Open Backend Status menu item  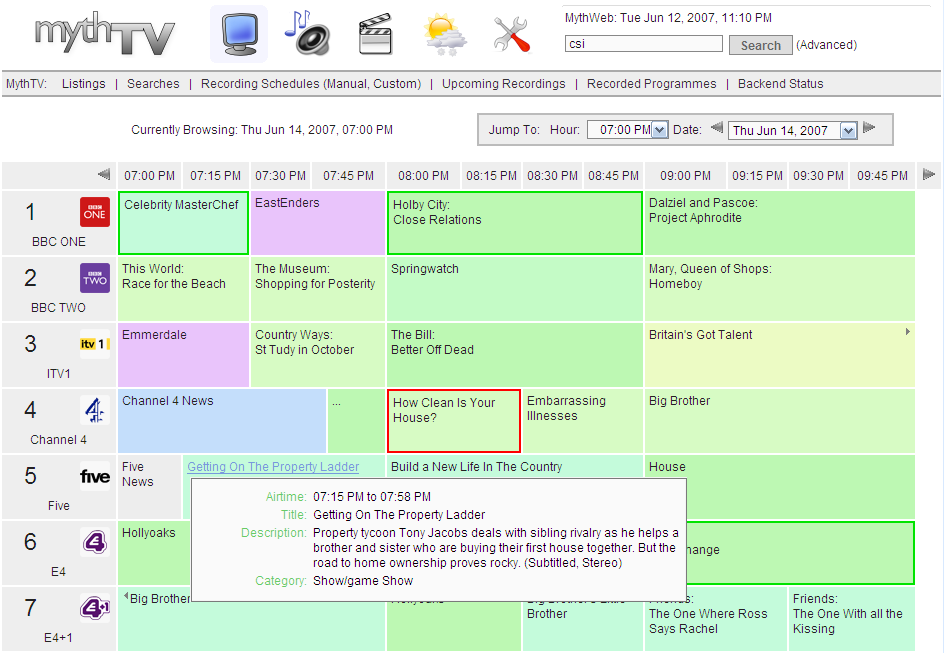tap(780, 84)
